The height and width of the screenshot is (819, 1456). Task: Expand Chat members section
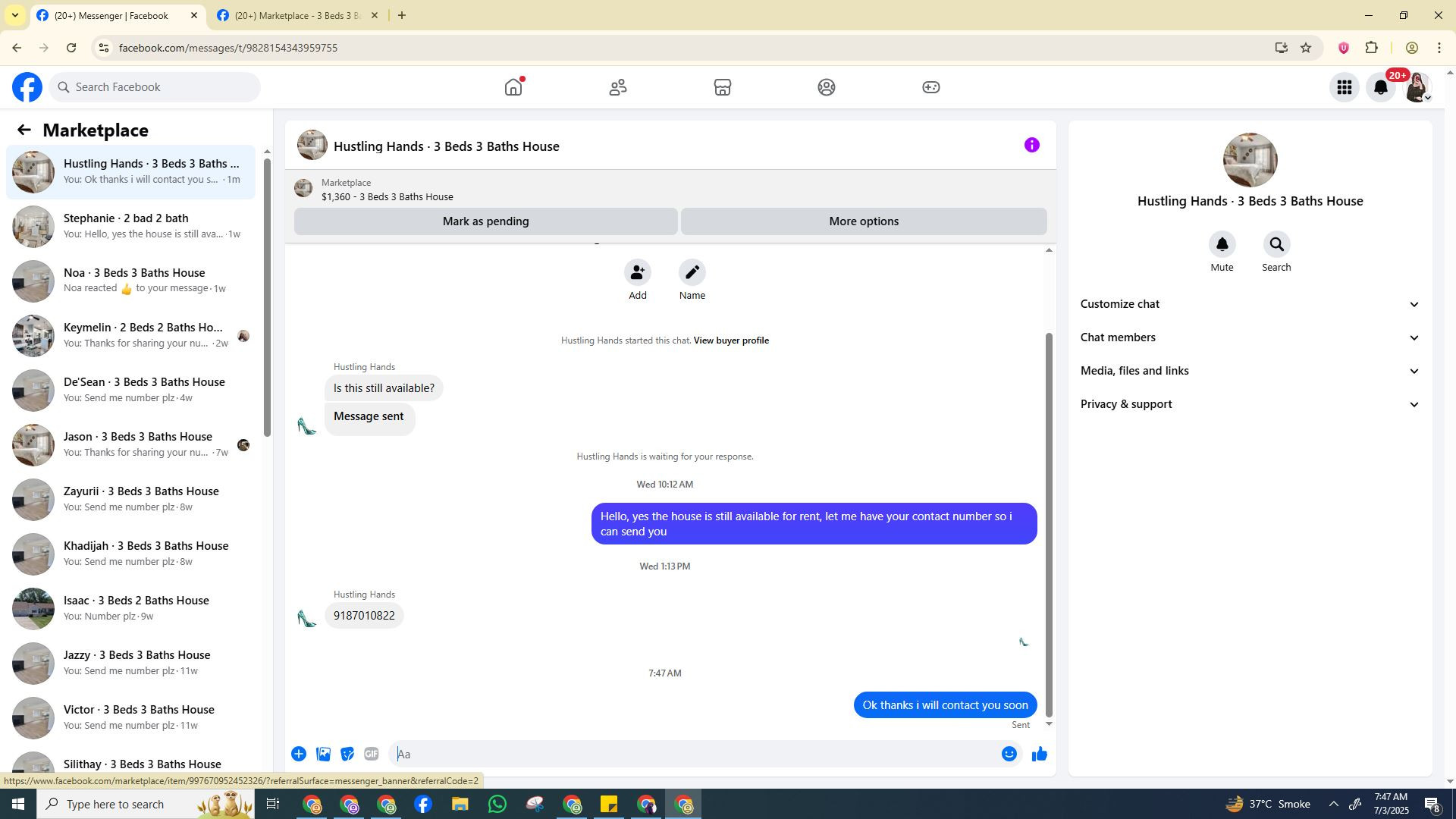click(x=1249, y=337)
